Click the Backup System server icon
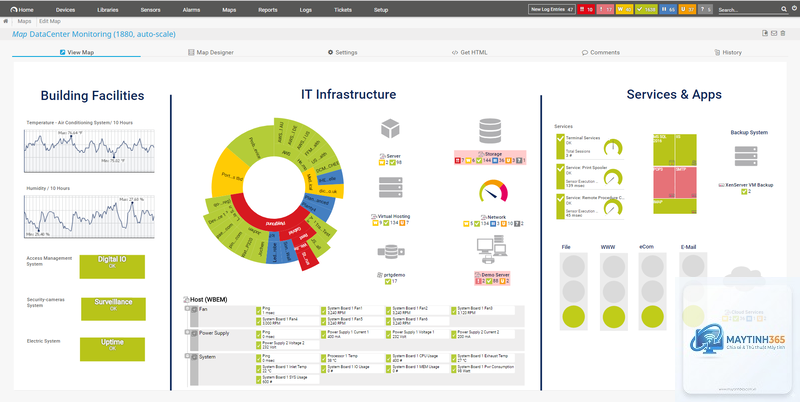Screen dimensions: 800x402 pyautogui.click(x=745, y=156)
